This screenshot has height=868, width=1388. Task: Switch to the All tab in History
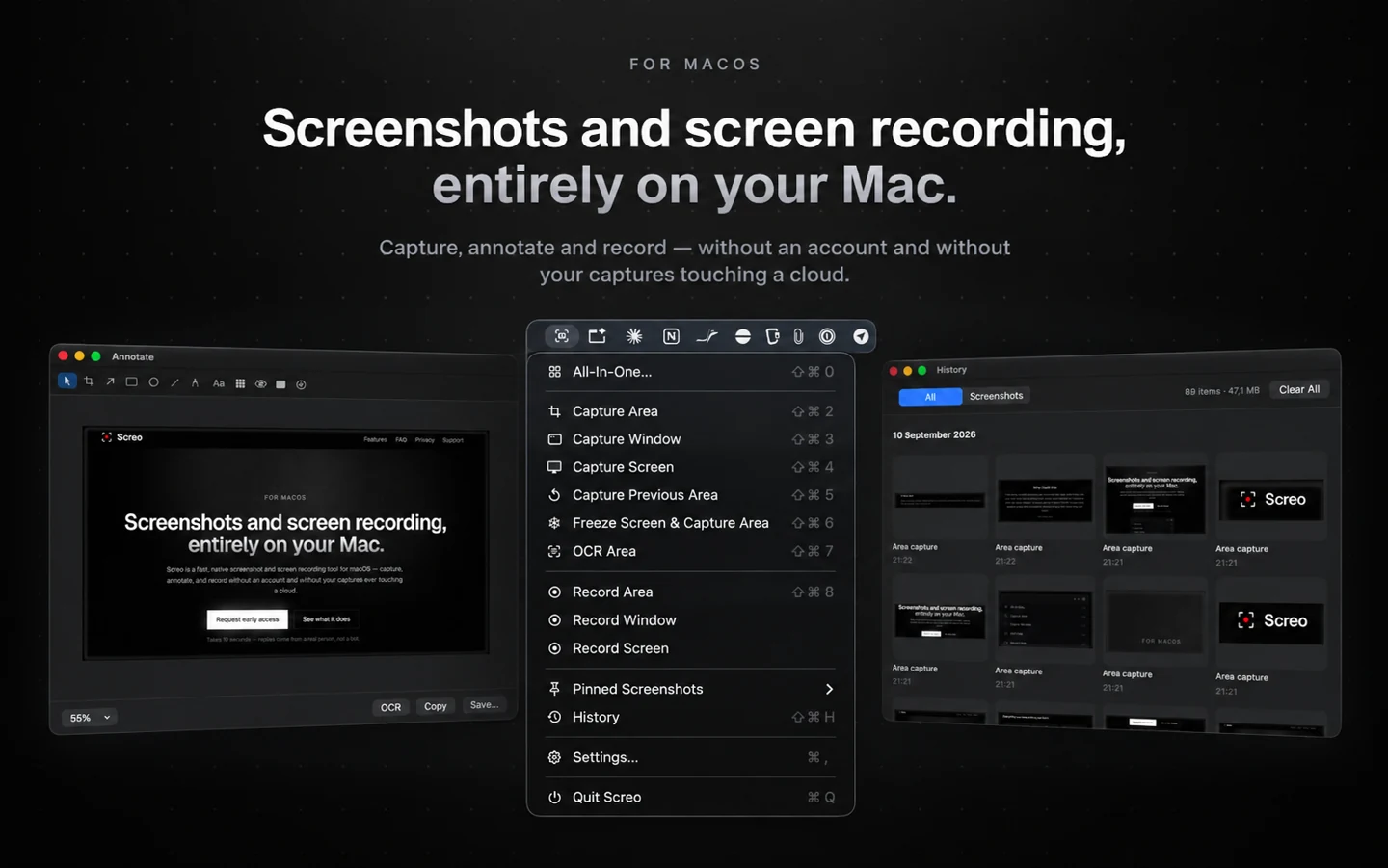pos(930,397)
